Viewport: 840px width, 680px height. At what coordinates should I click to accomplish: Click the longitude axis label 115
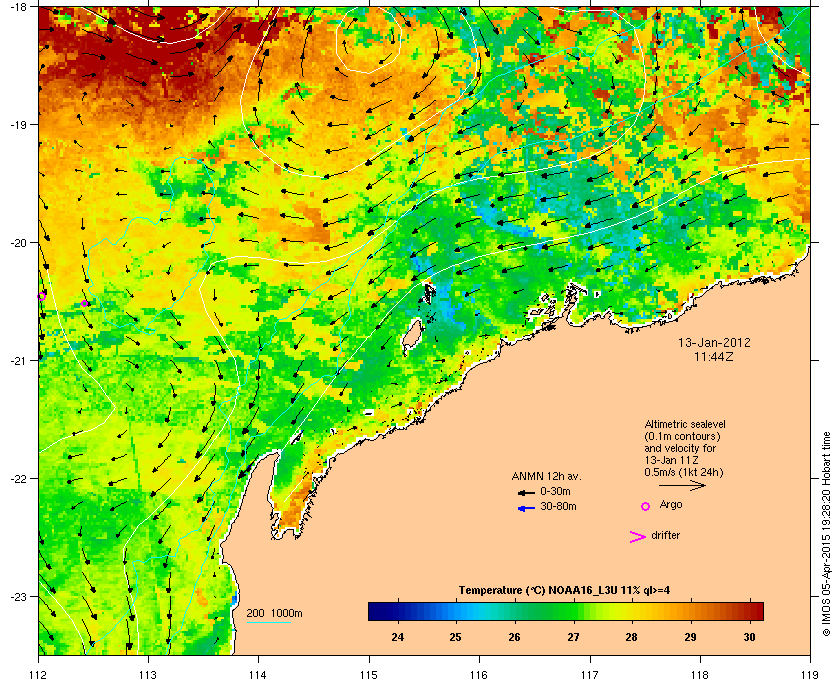pyautogui.click(x=369, y=675)
